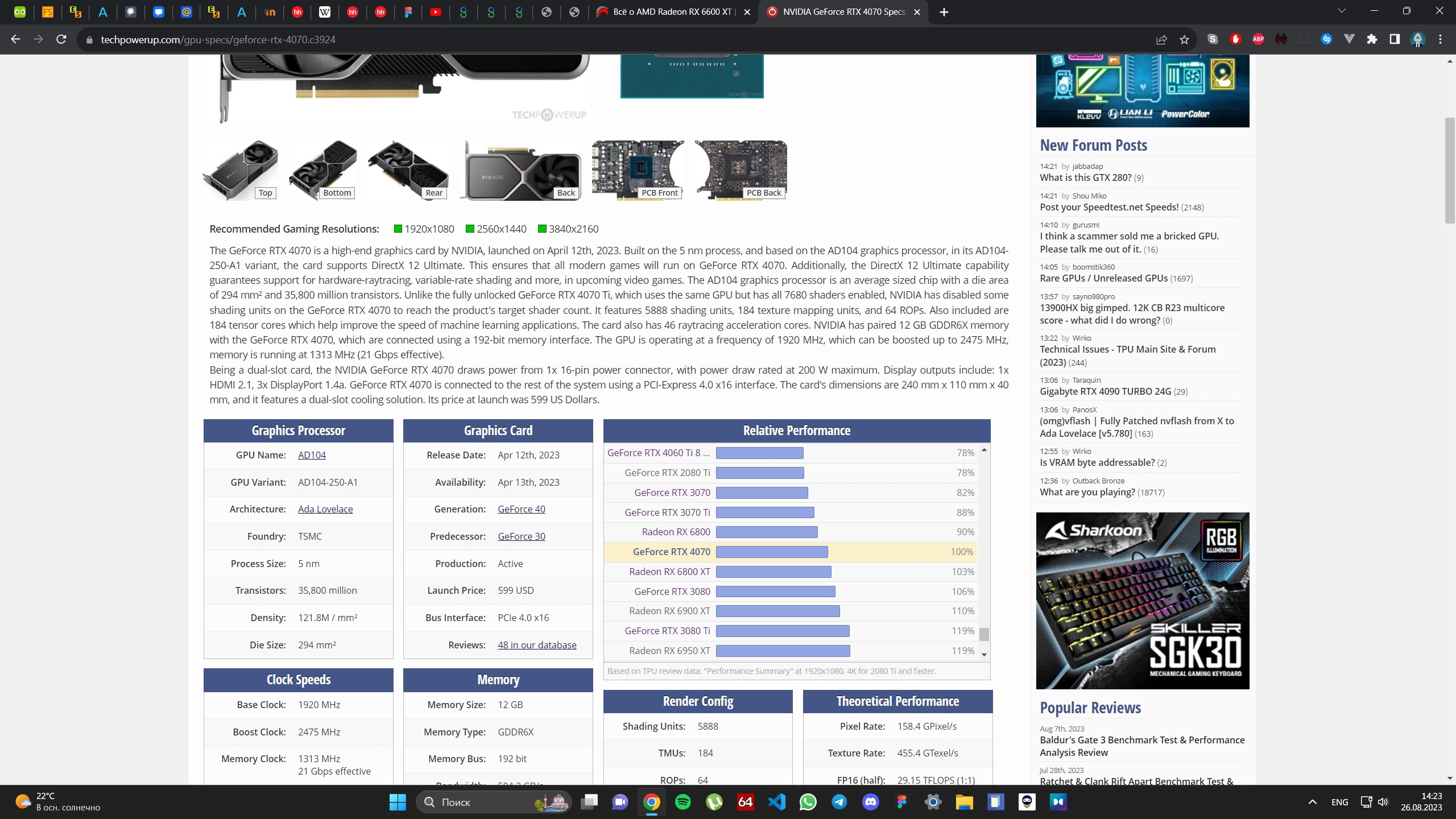This screenshot has width=1456, height=819.
Task: Open the PCB Front thumbnail image
Action: 638,170
